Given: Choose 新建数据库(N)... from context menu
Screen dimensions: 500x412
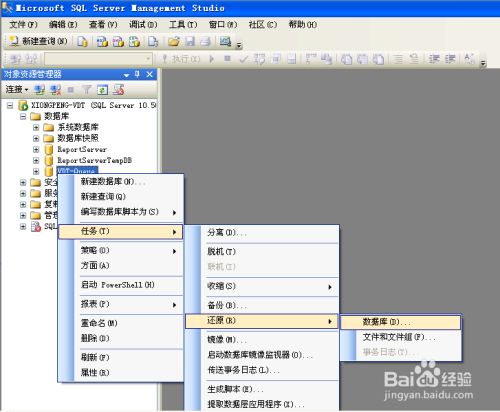Looking at the screenshot, I should [x=121, y=182].
